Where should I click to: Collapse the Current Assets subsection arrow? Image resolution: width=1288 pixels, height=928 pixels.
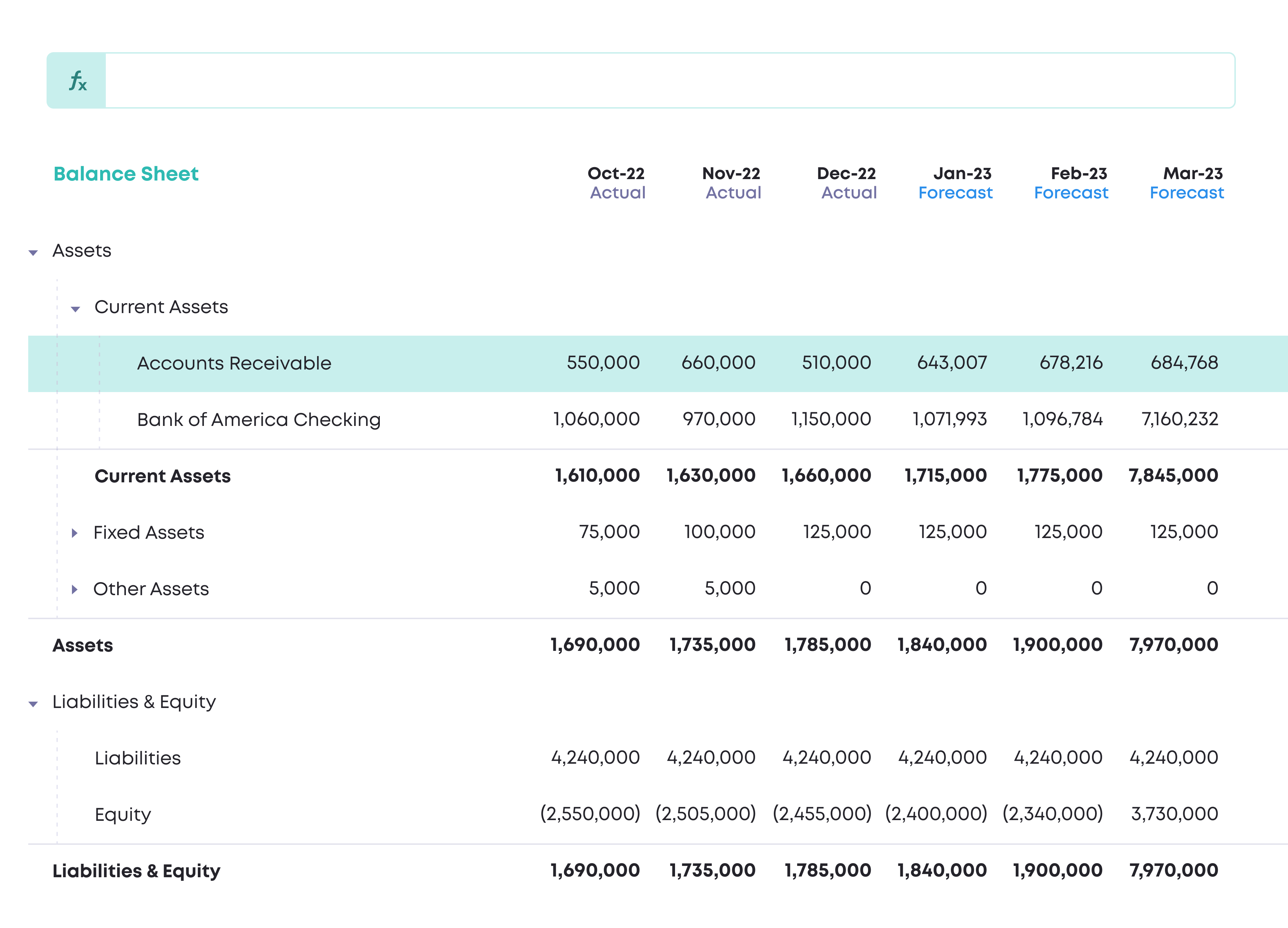coord(75,309)
